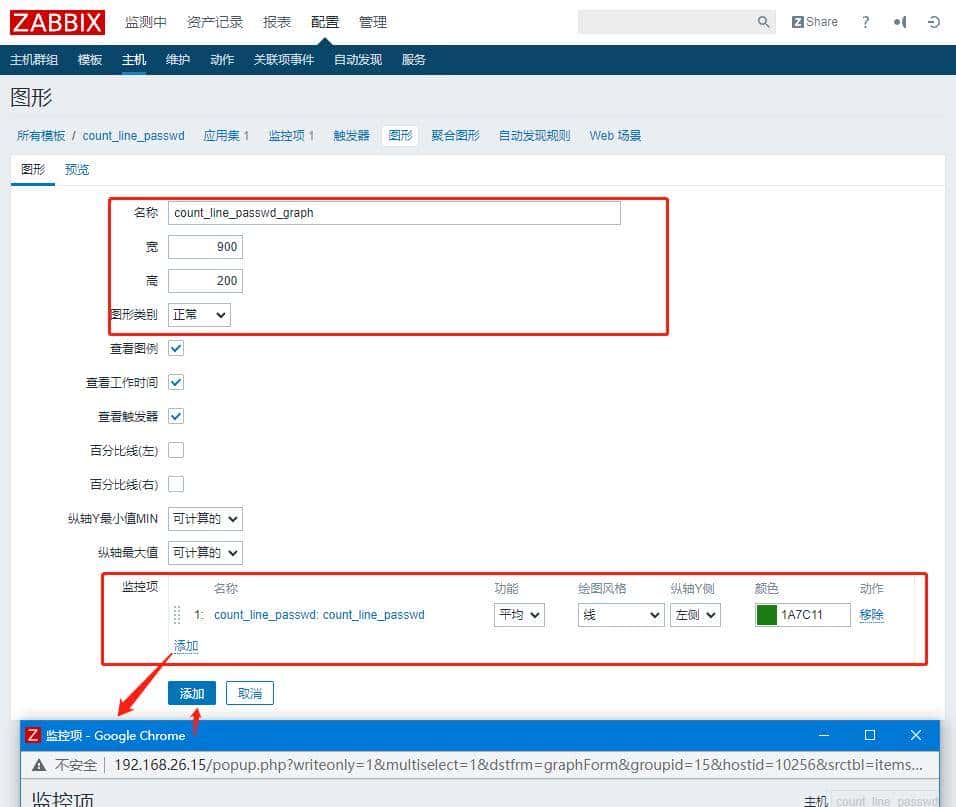
Task: Uncheck the 查看图例 legend checkbox
Action: pos(175,348)
